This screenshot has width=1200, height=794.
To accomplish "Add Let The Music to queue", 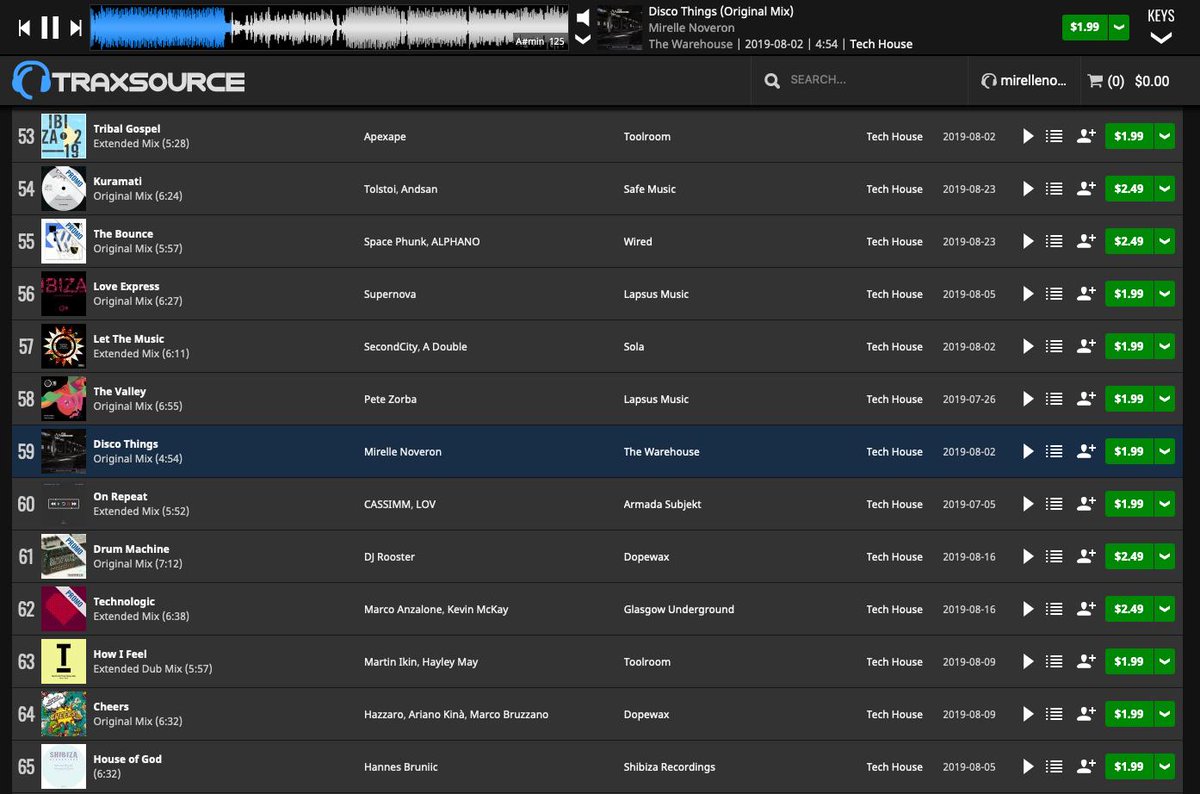I will (1053, 346).
